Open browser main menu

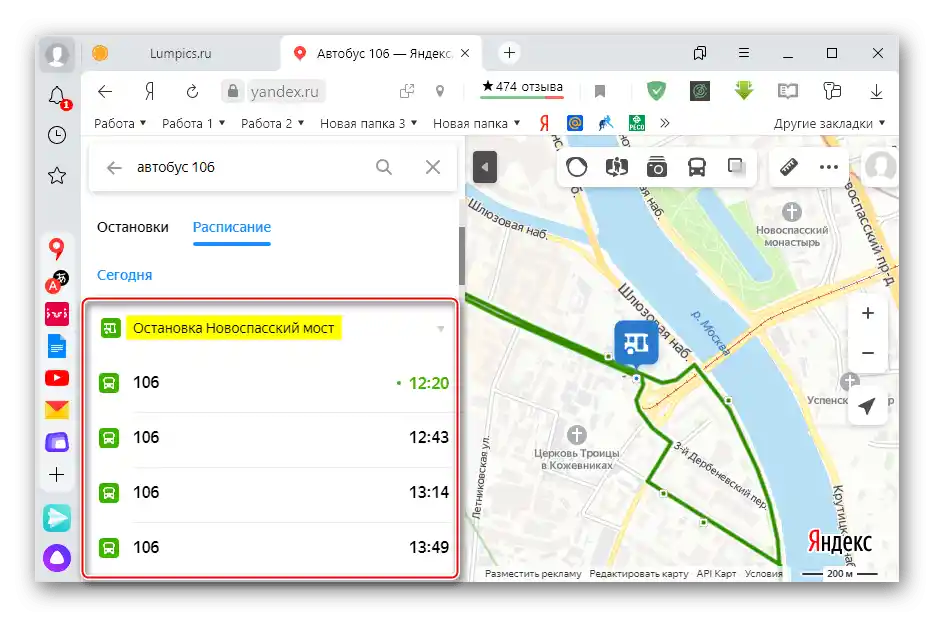coord(744,53)
